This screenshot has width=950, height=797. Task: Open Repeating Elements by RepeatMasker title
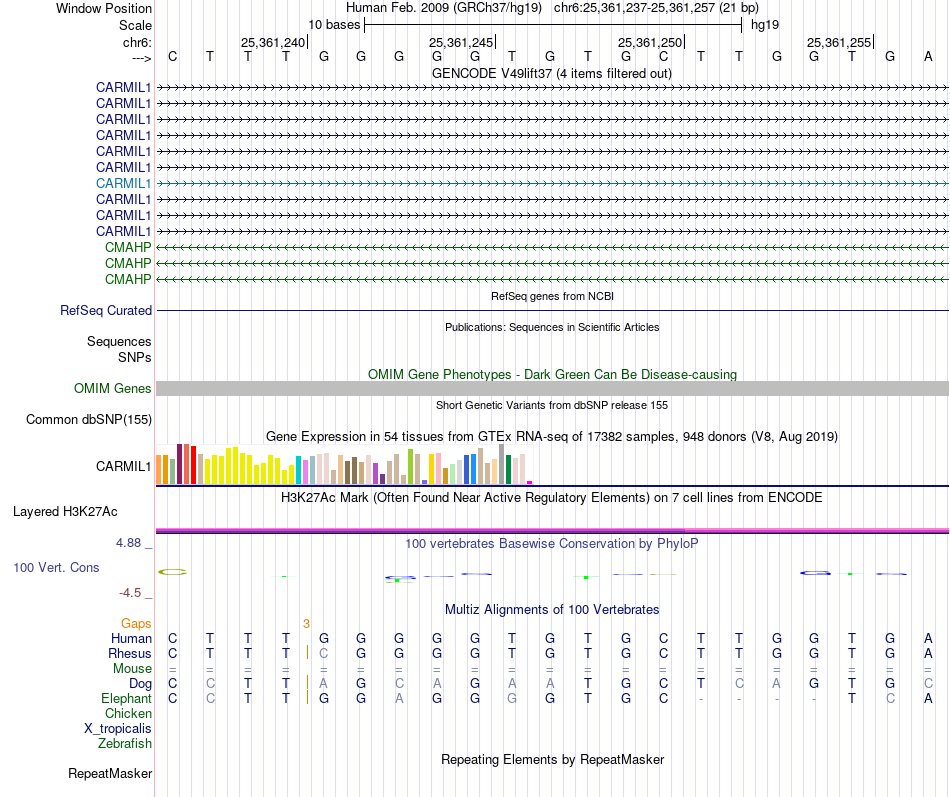tap(552, 760)
